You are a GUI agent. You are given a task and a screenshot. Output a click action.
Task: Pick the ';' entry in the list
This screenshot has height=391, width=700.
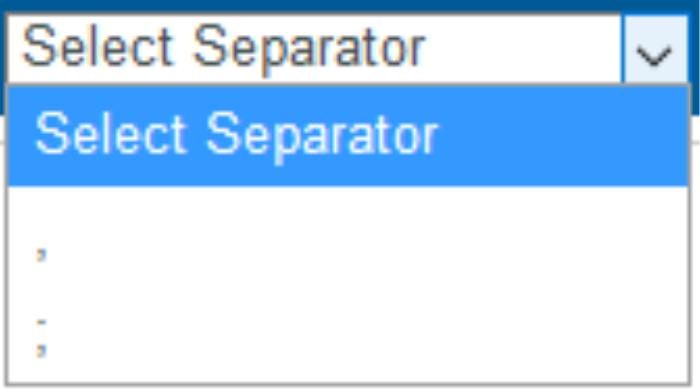[348, 335]
